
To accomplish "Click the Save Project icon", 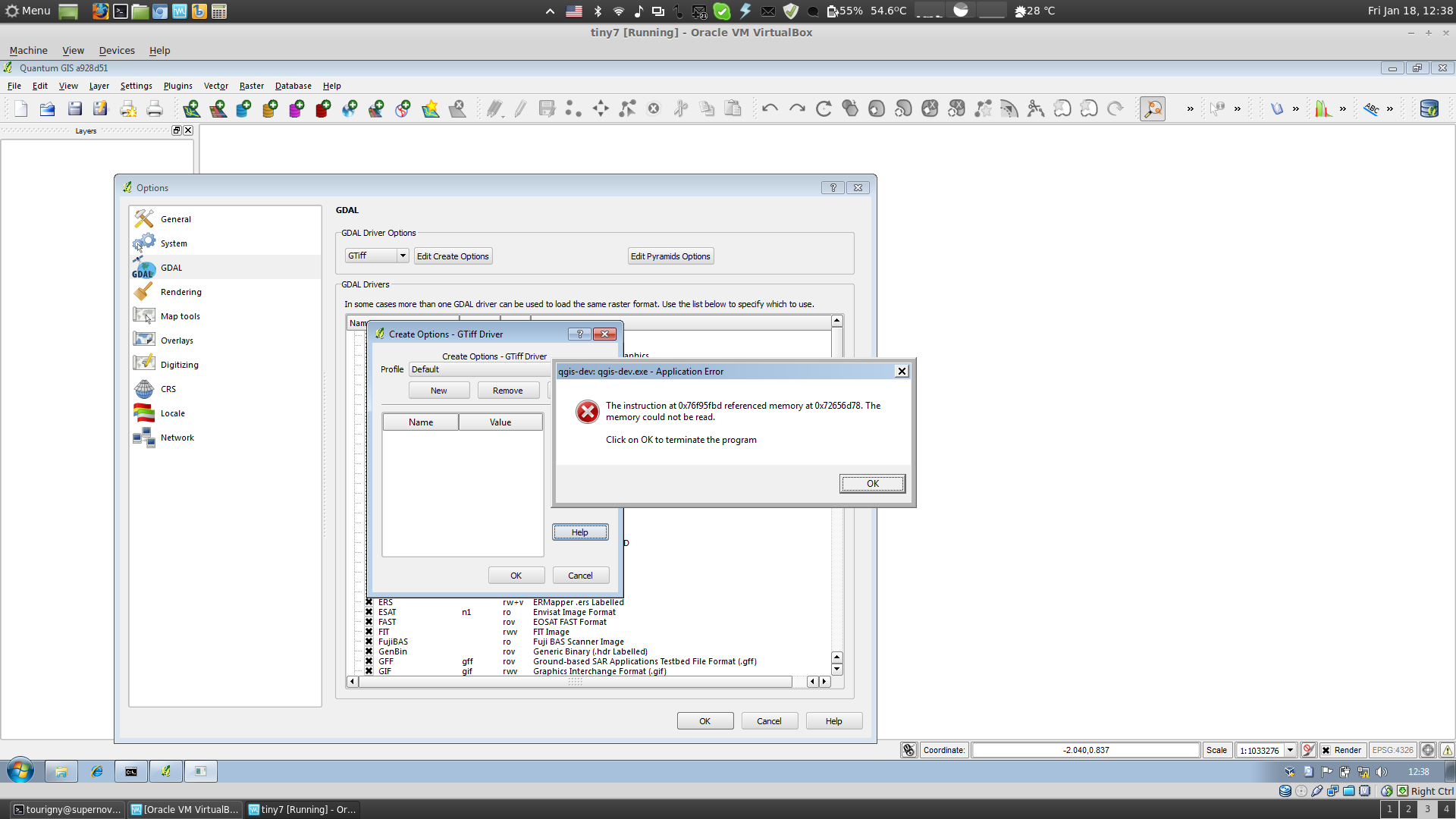I will [74, 109].
